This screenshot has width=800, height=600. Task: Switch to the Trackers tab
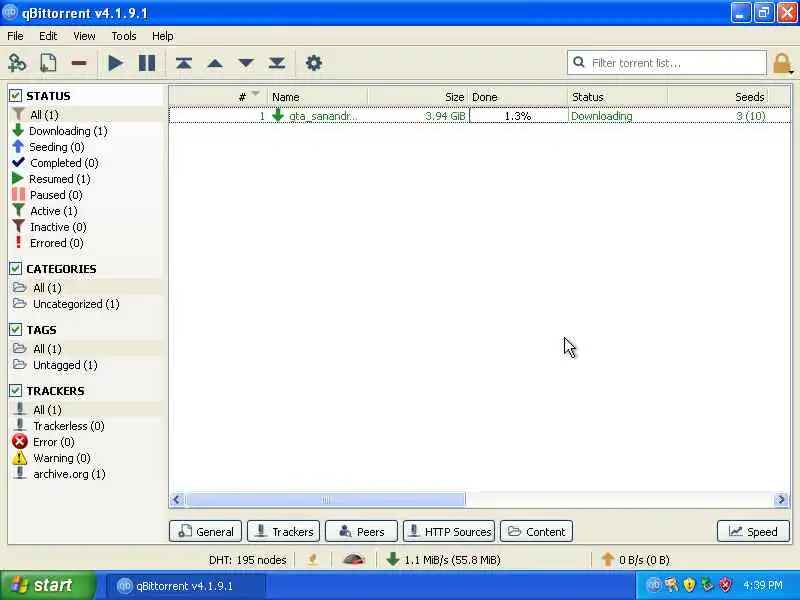point(284,531)
